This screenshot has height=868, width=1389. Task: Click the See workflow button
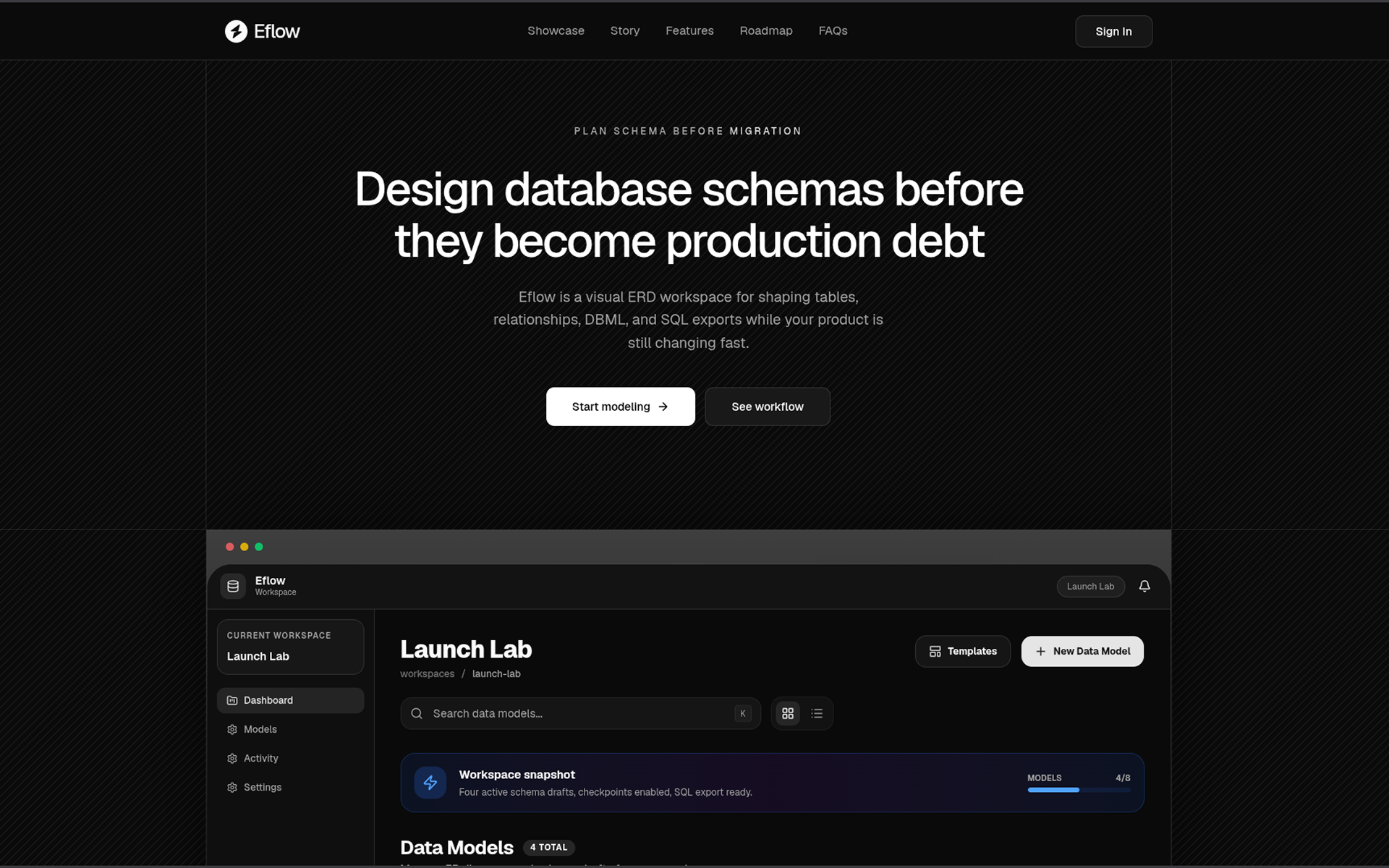tap(767, 407)
